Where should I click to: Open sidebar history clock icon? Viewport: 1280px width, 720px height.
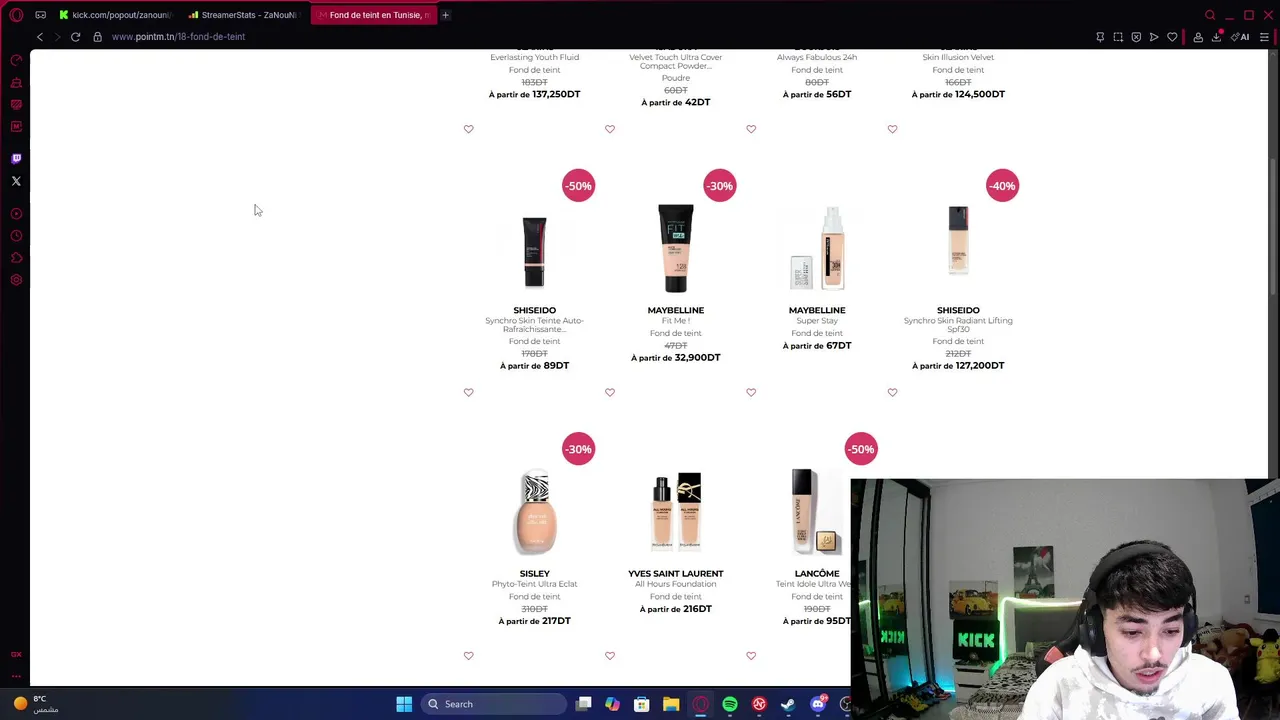(x=16, y=236)
